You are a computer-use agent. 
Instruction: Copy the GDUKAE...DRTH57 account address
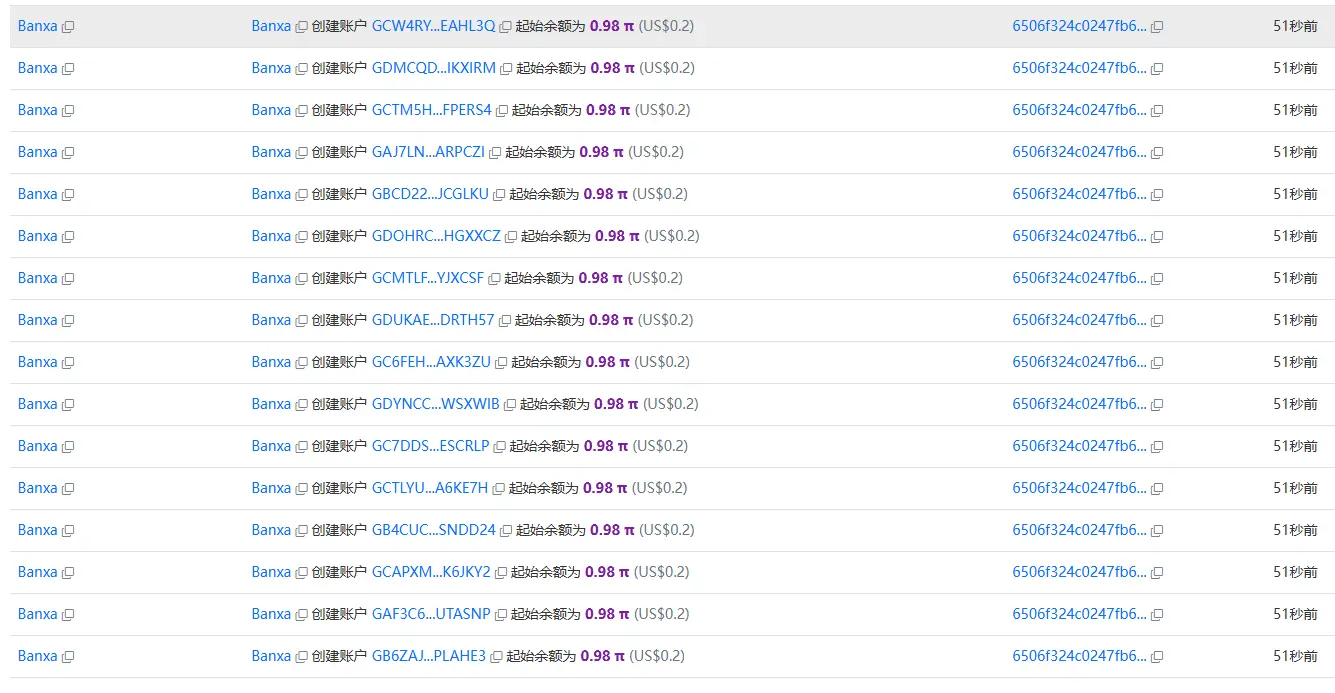[505, 321]
